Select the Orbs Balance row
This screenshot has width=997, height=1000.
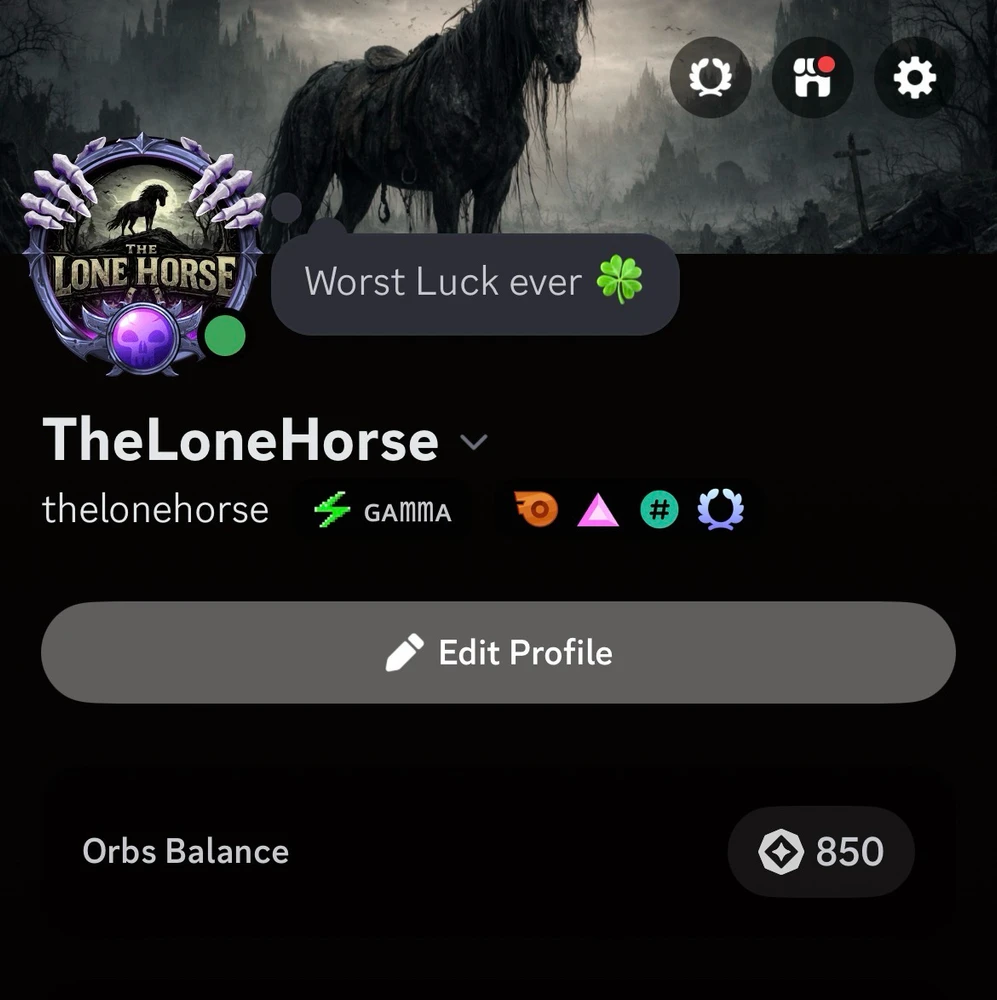(x=498, y=851)
